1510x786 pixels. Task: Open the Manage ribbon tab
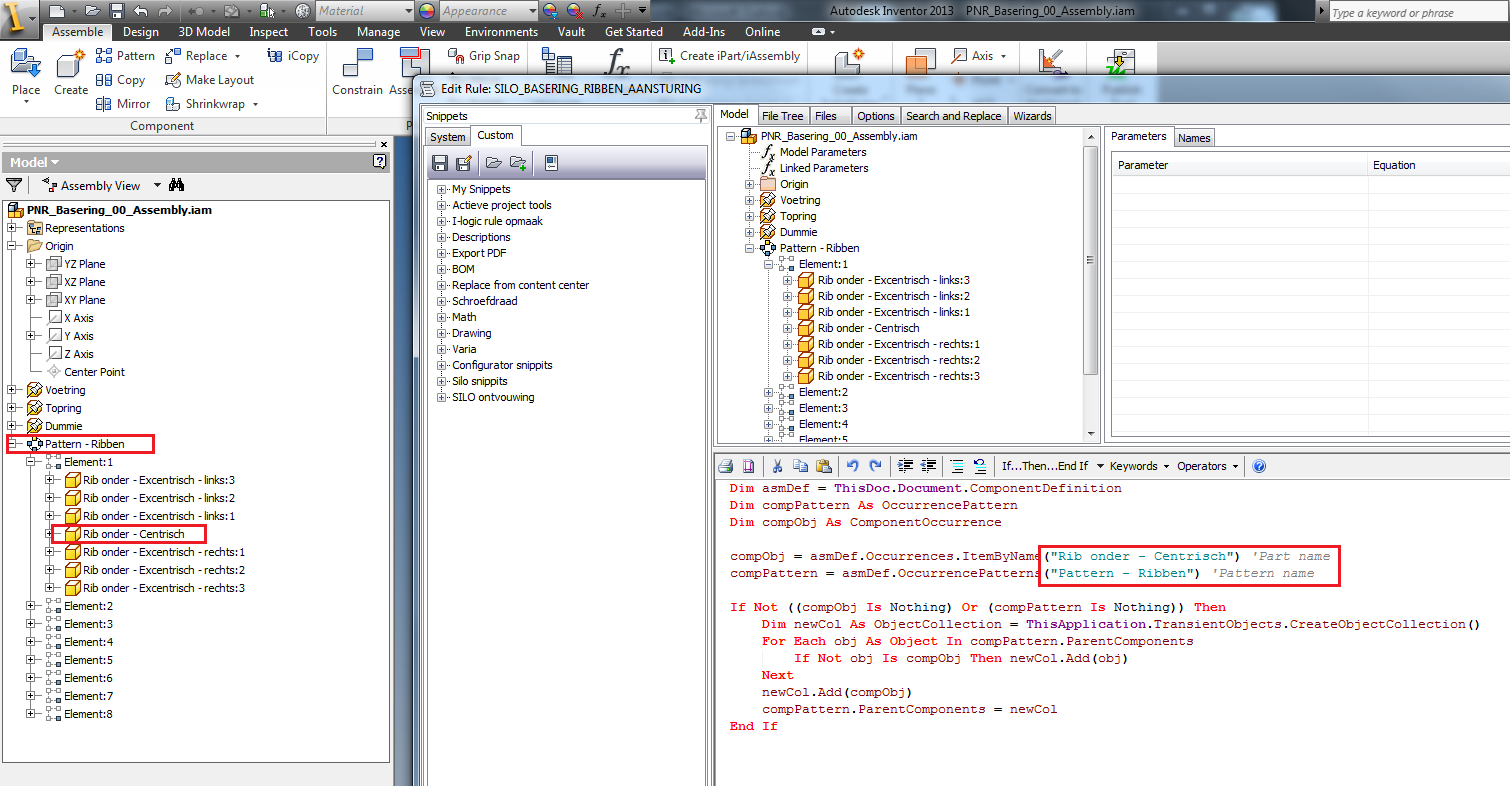coord(378,31)
